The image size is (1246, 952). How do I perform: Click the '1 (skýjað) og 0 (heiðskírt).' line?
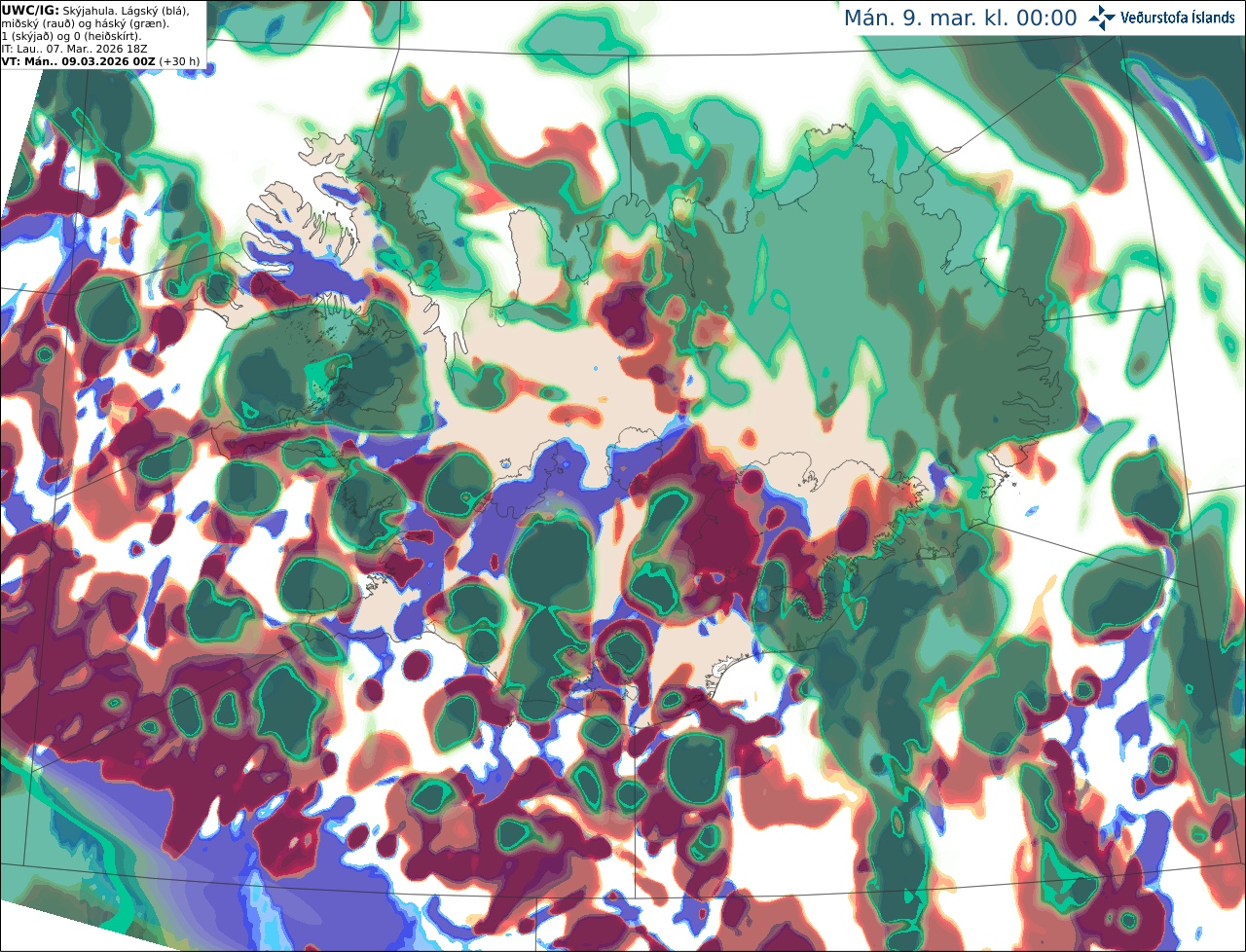pos(72,35)
